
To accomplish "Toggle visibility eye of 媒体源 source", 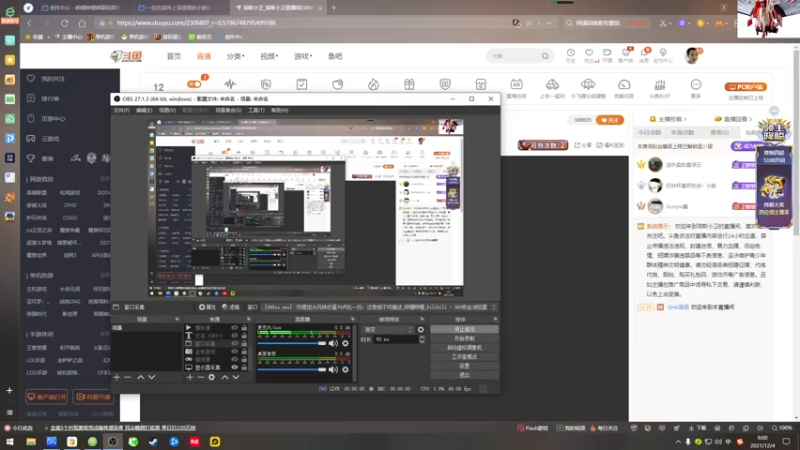I will [235, 328].
